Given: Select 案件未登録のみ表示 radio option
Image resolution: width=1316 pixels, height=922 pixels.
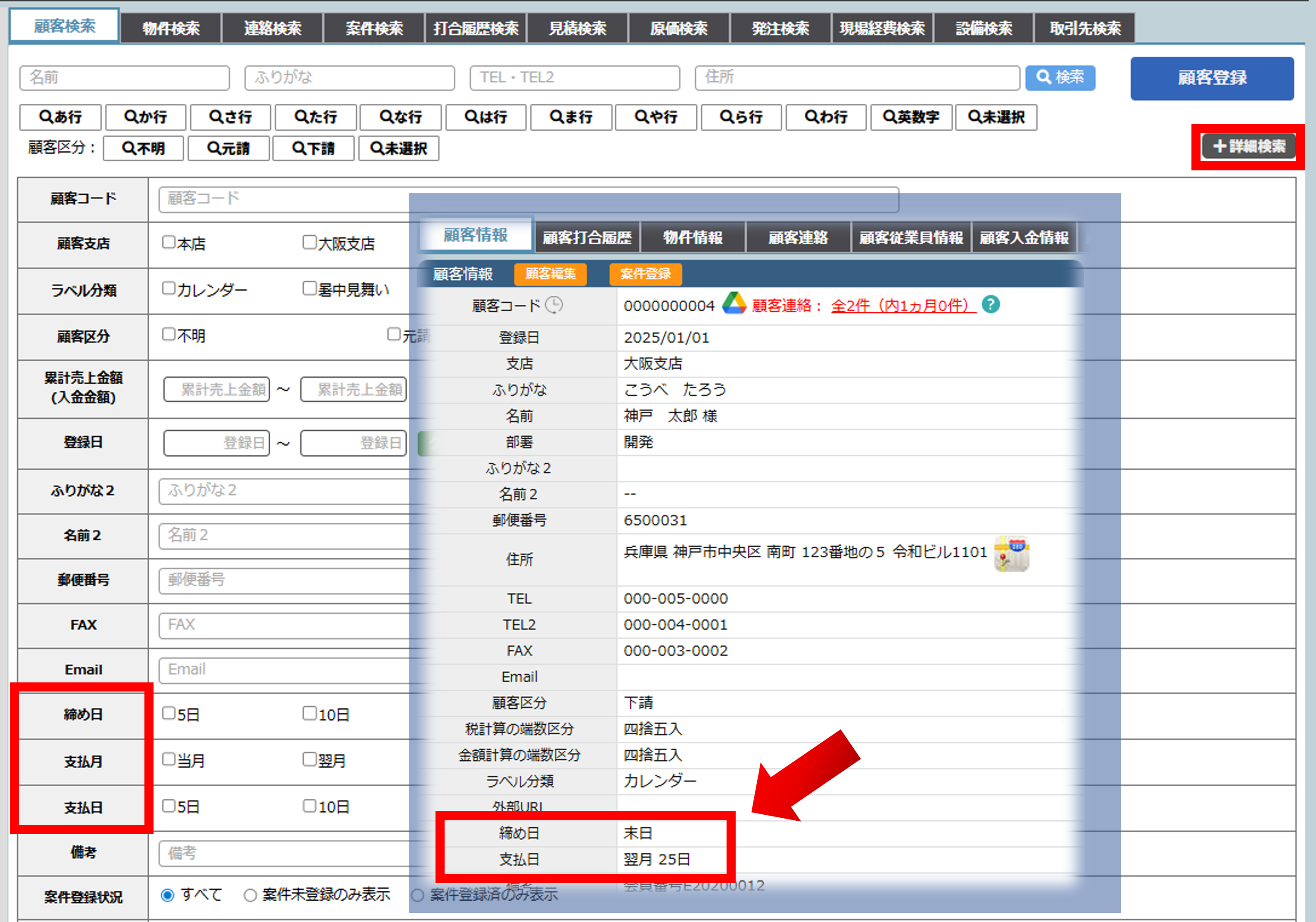Looking at the screenshot, I should click(x=250, y=895).
